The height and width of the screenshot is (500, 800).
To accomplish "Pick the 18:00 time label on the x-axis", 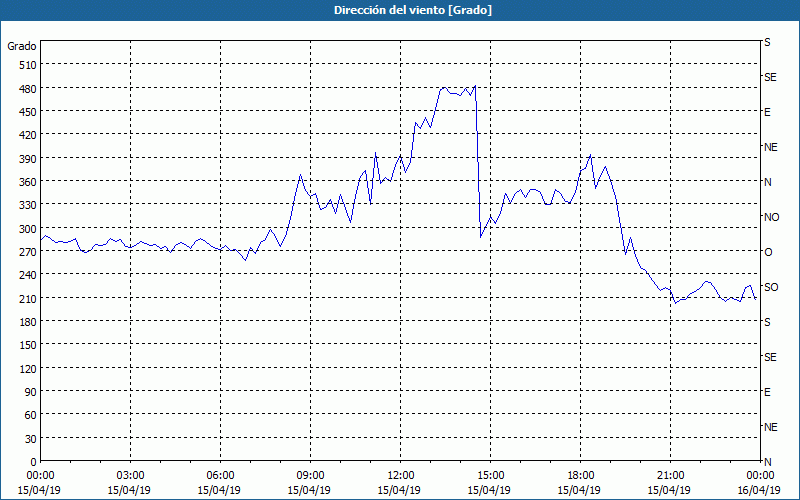I will [x=580, y=476].
